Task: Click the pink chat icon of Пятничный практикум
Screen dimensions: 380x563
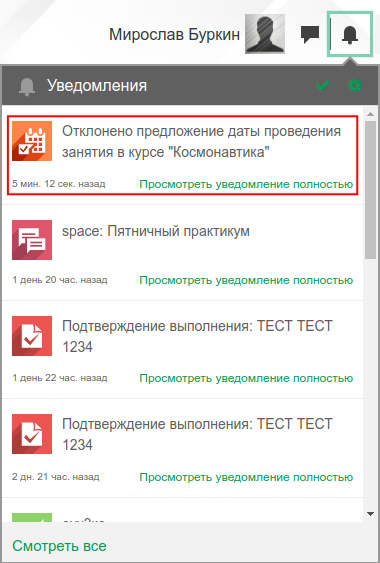Action: [32, 240]
